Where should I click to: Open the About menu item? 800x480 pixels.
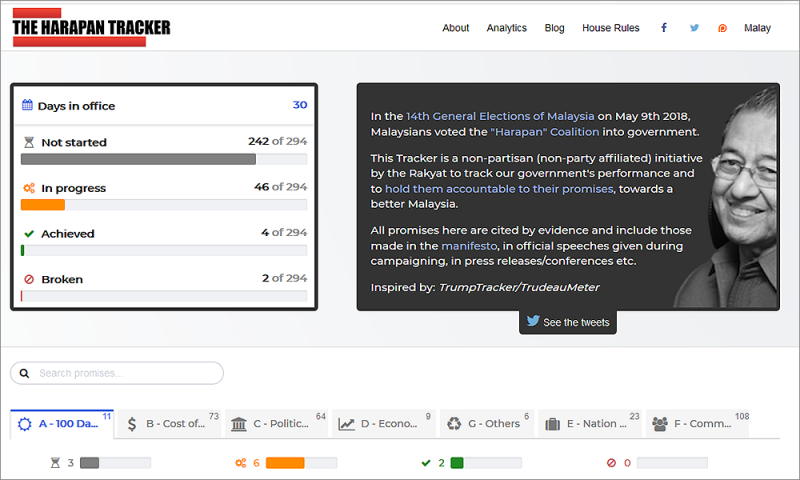coord(455,28)
